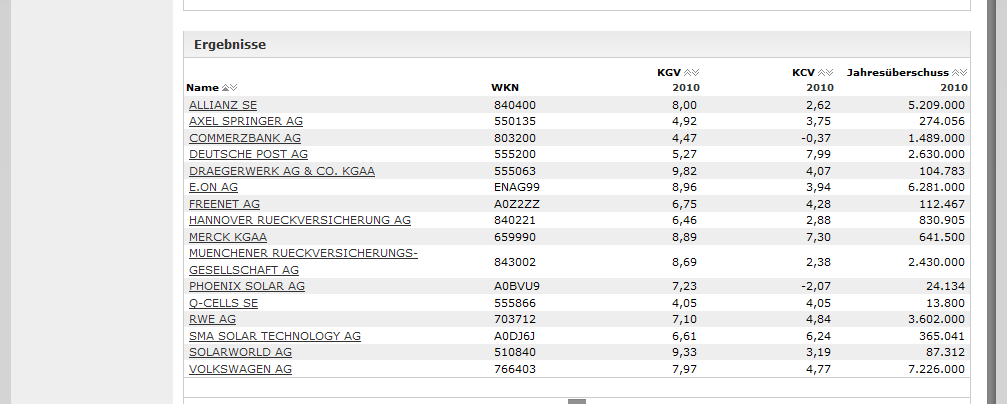
Task: Open MUENCHENER RUECKVERSICHERUNGS-GESELLSCHAFT AG link
Action: 303,261
